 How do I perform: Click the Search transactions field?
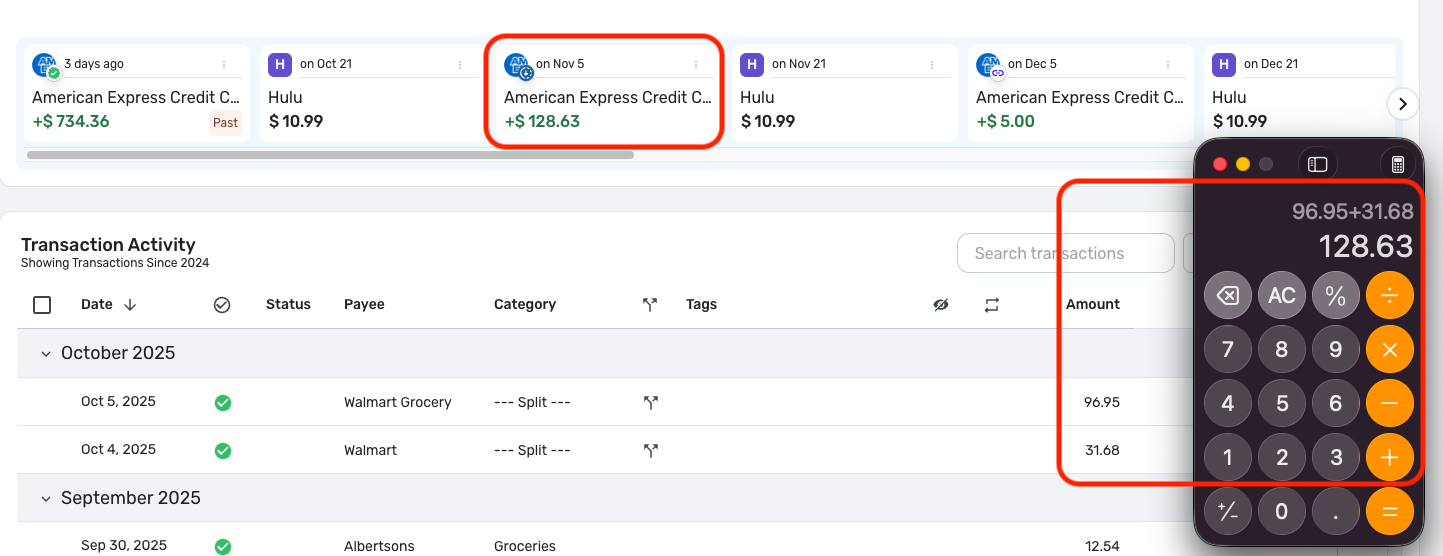tap(1065, 254)
